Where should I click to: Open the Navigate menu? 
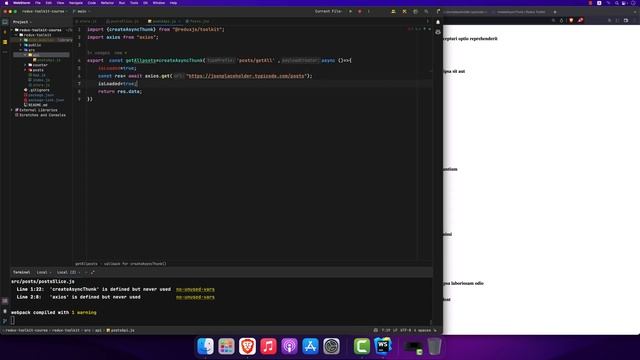click(76, 3)
